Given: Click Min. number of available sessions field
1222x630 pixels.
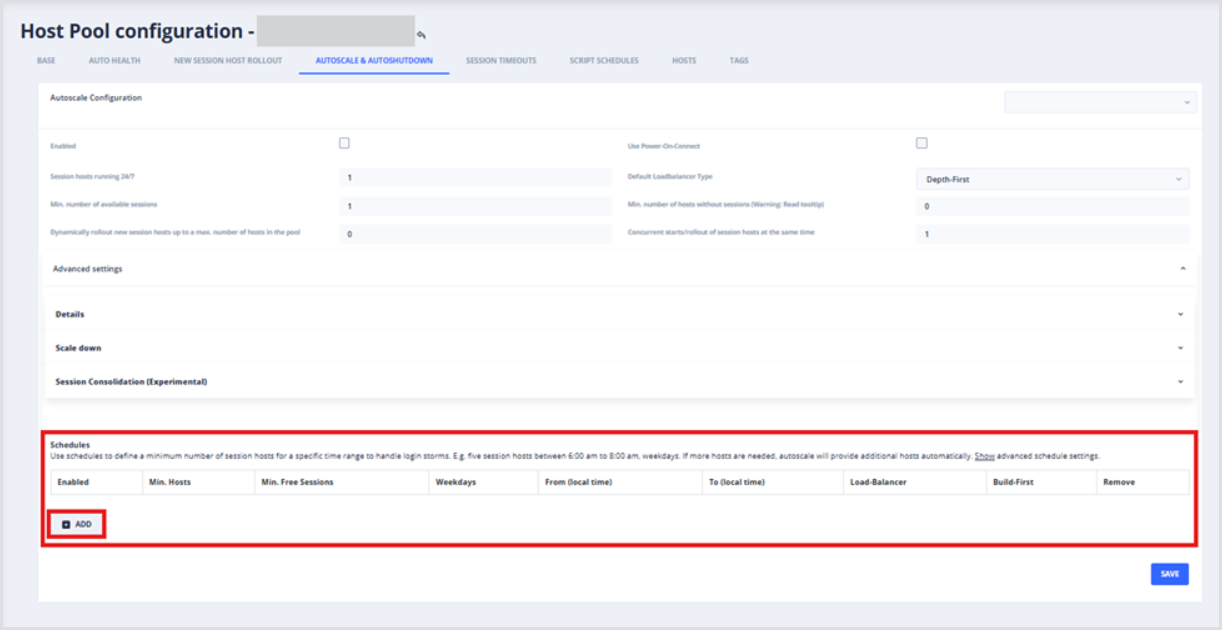Looking at the screenshot, I should [475, 207].
